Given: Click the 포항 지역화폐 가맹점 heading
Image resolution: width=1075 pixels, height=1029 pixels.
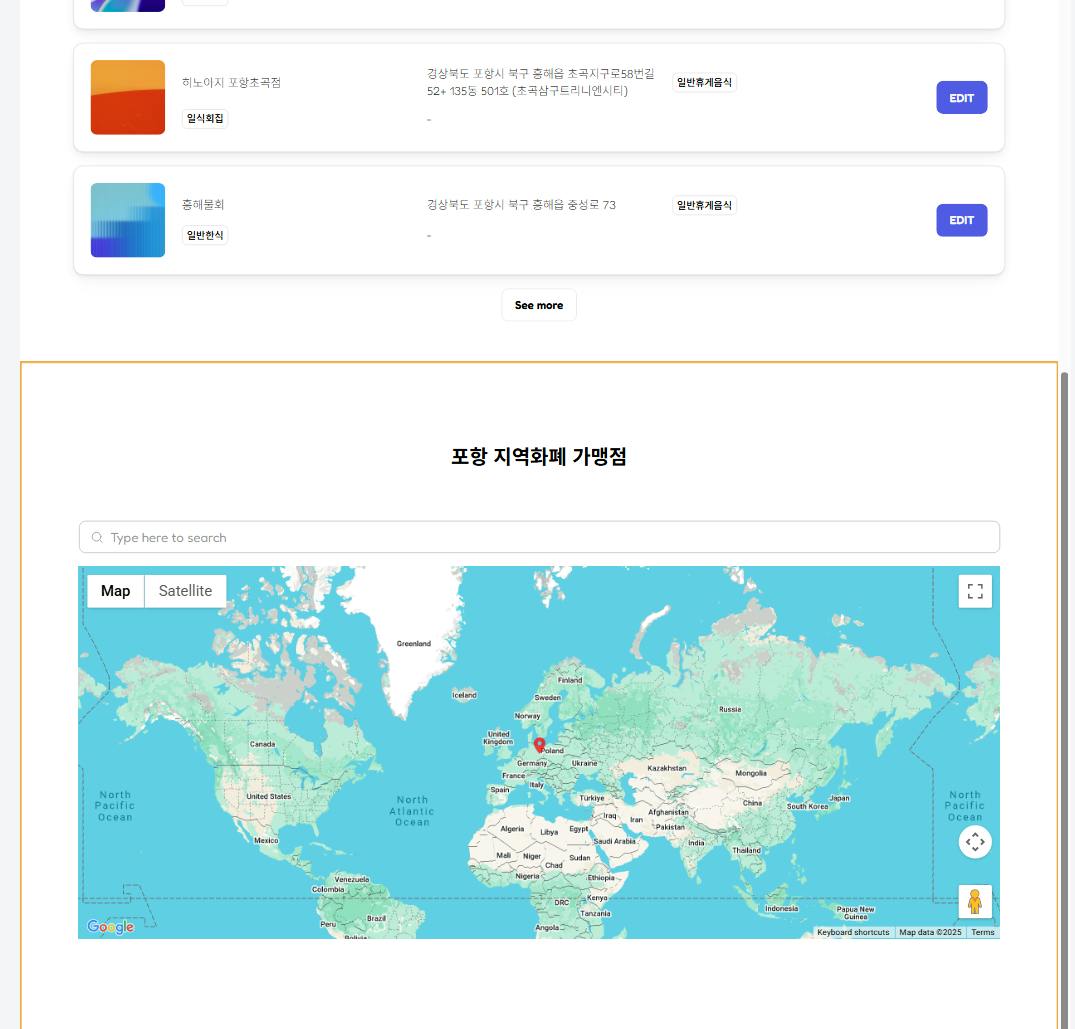Looking at the screenshot, I should [x=539, y=456].
